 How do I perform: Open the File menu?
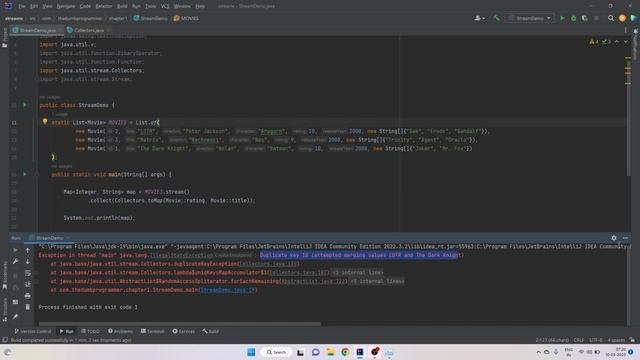pyautogui.click(x=22, y=6)
